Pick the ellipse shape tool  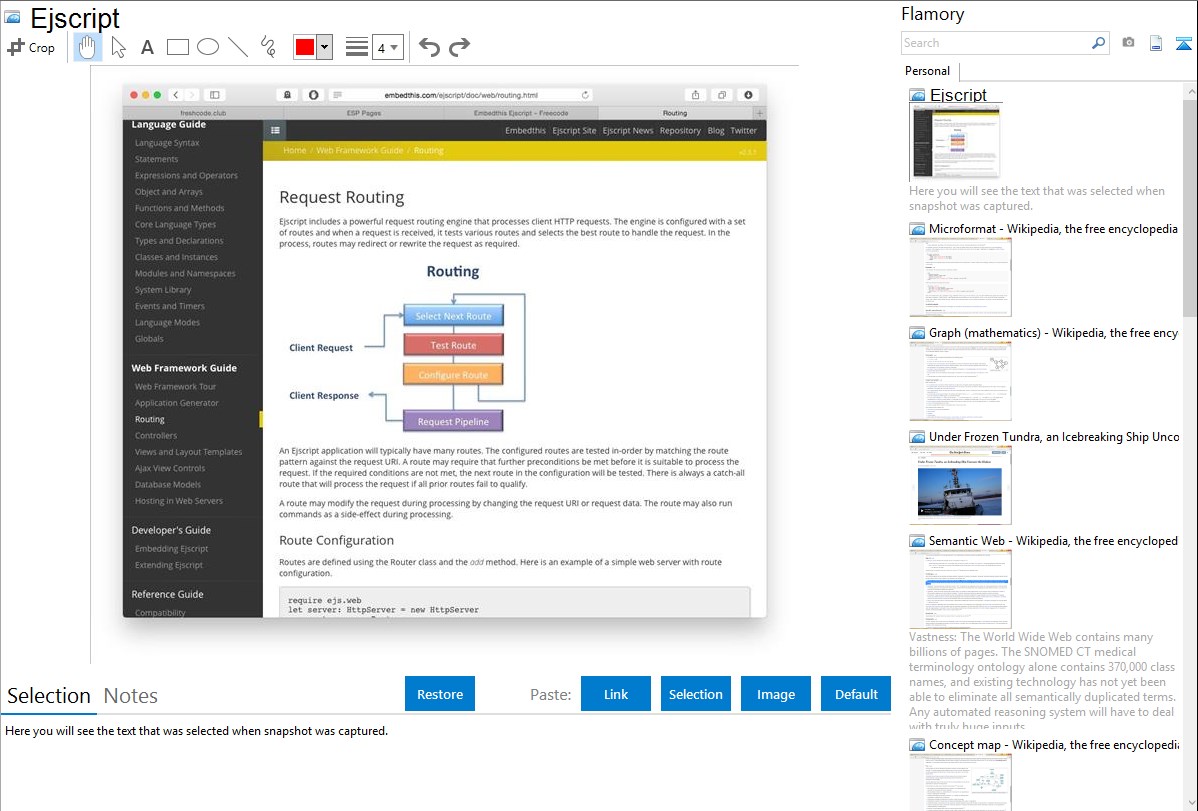point(208,47)
